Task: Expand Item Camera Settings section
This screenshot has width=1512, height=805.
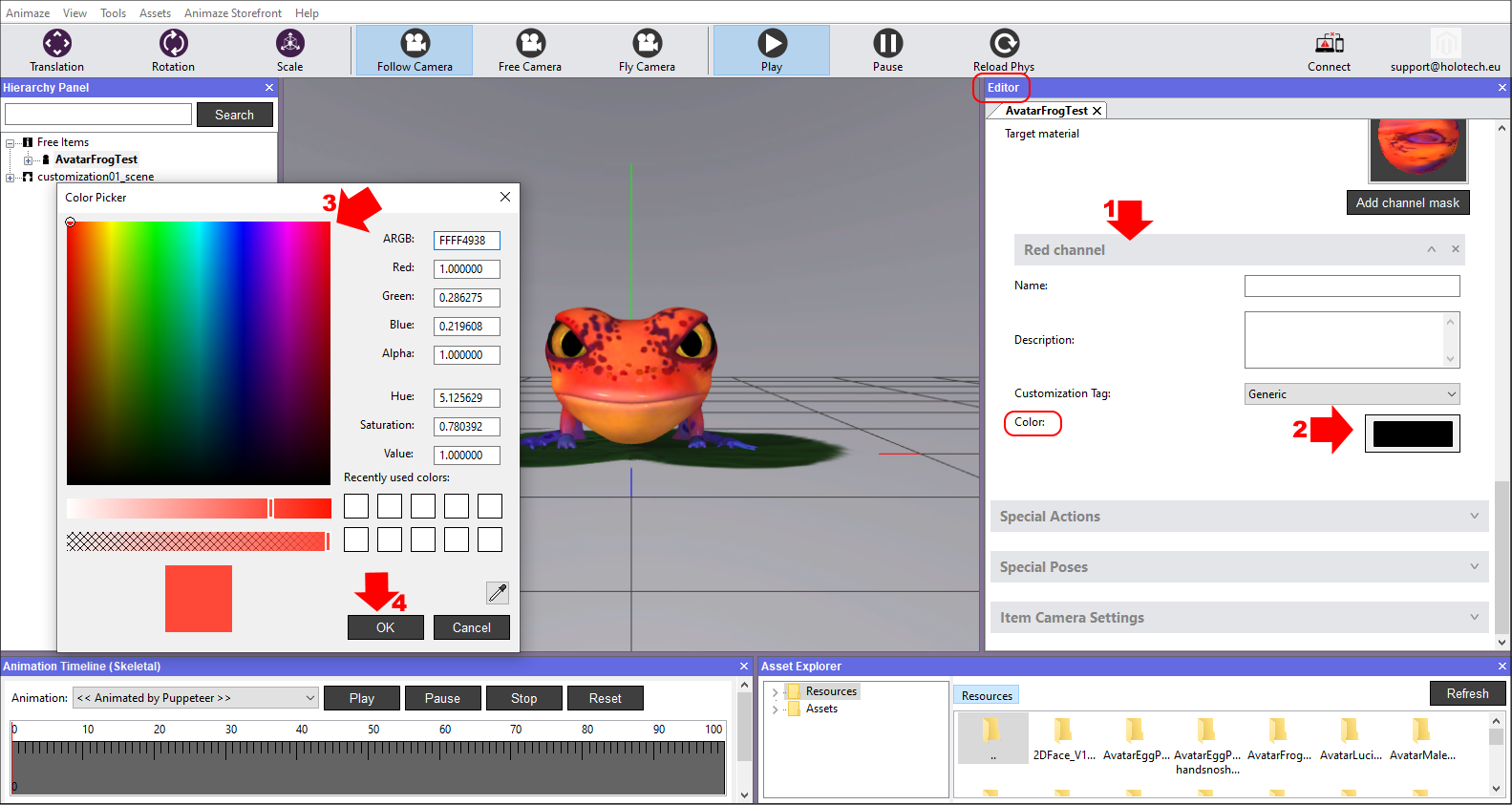Action: coord(1474,617)
